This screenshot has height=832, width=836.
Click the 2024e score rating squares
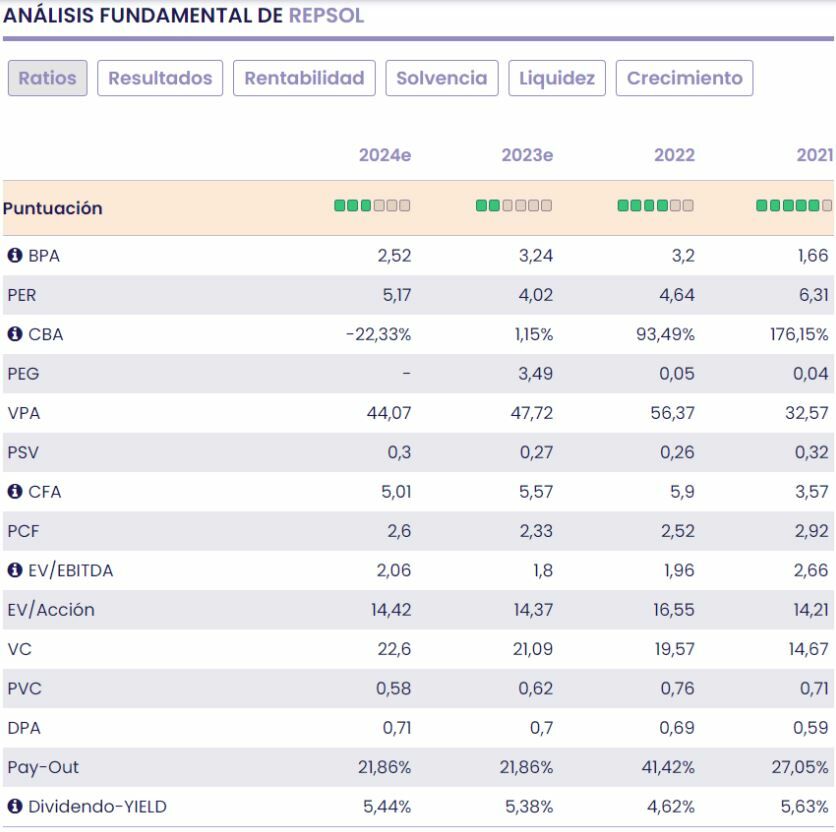tap(372, 207)
